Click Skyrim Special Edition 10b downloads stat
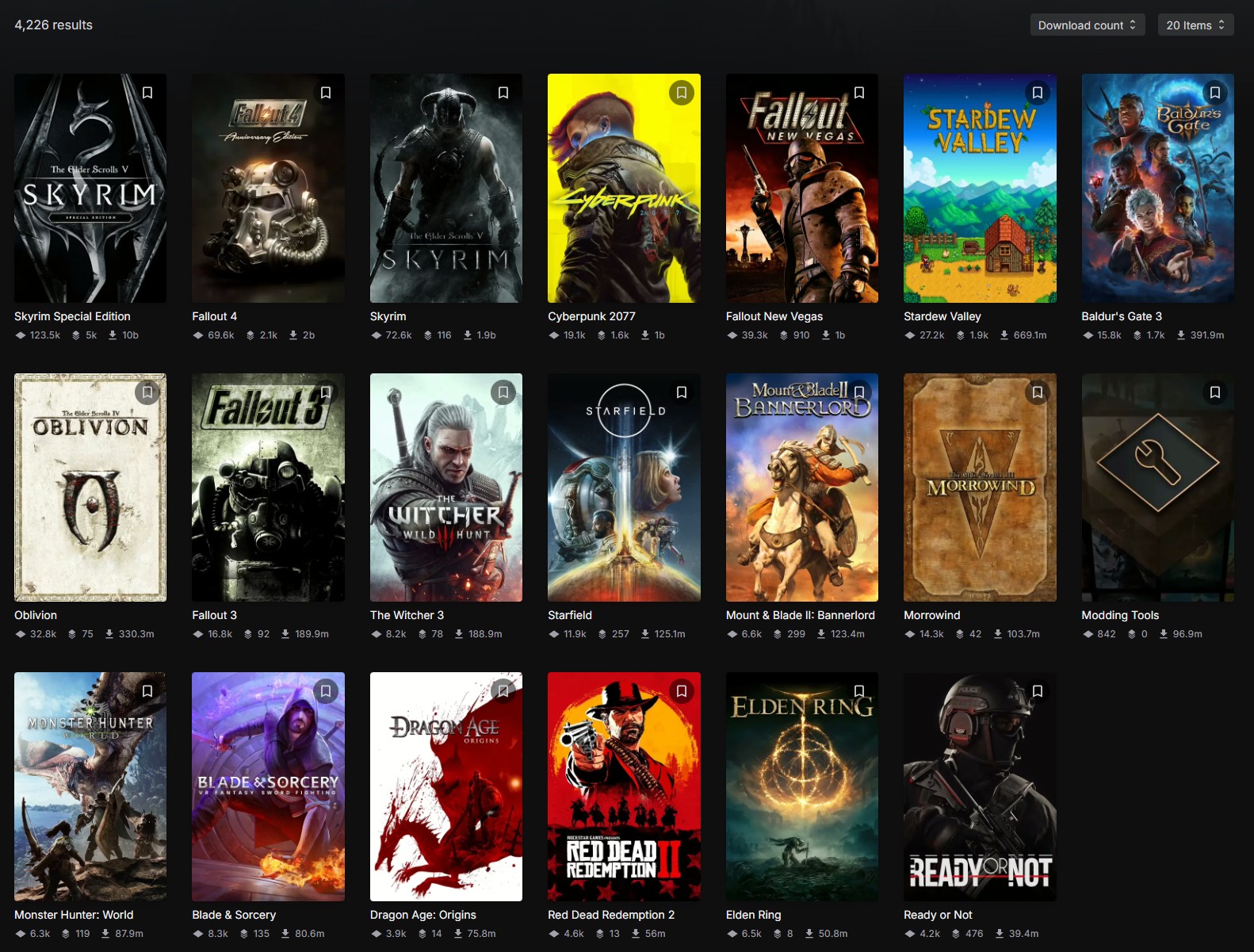1254x952 pixels. coord(124,335)
